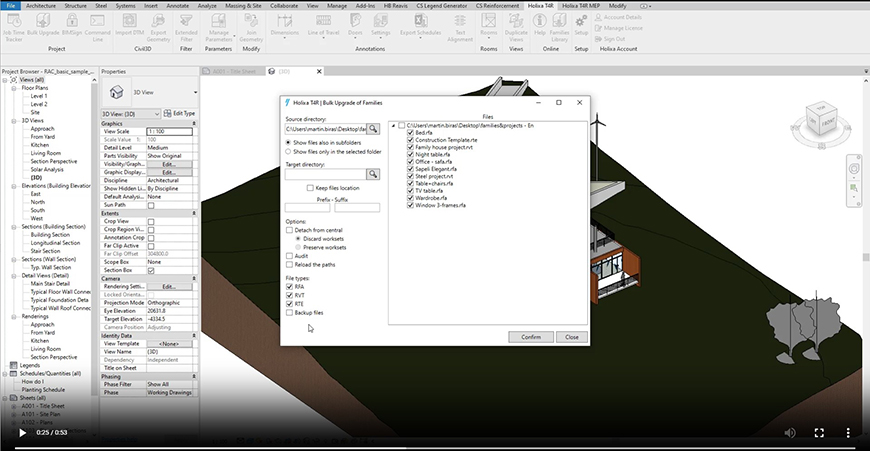
Task: Switch to the Annotate ribbon tab
Action: click(x=178, y=6)
